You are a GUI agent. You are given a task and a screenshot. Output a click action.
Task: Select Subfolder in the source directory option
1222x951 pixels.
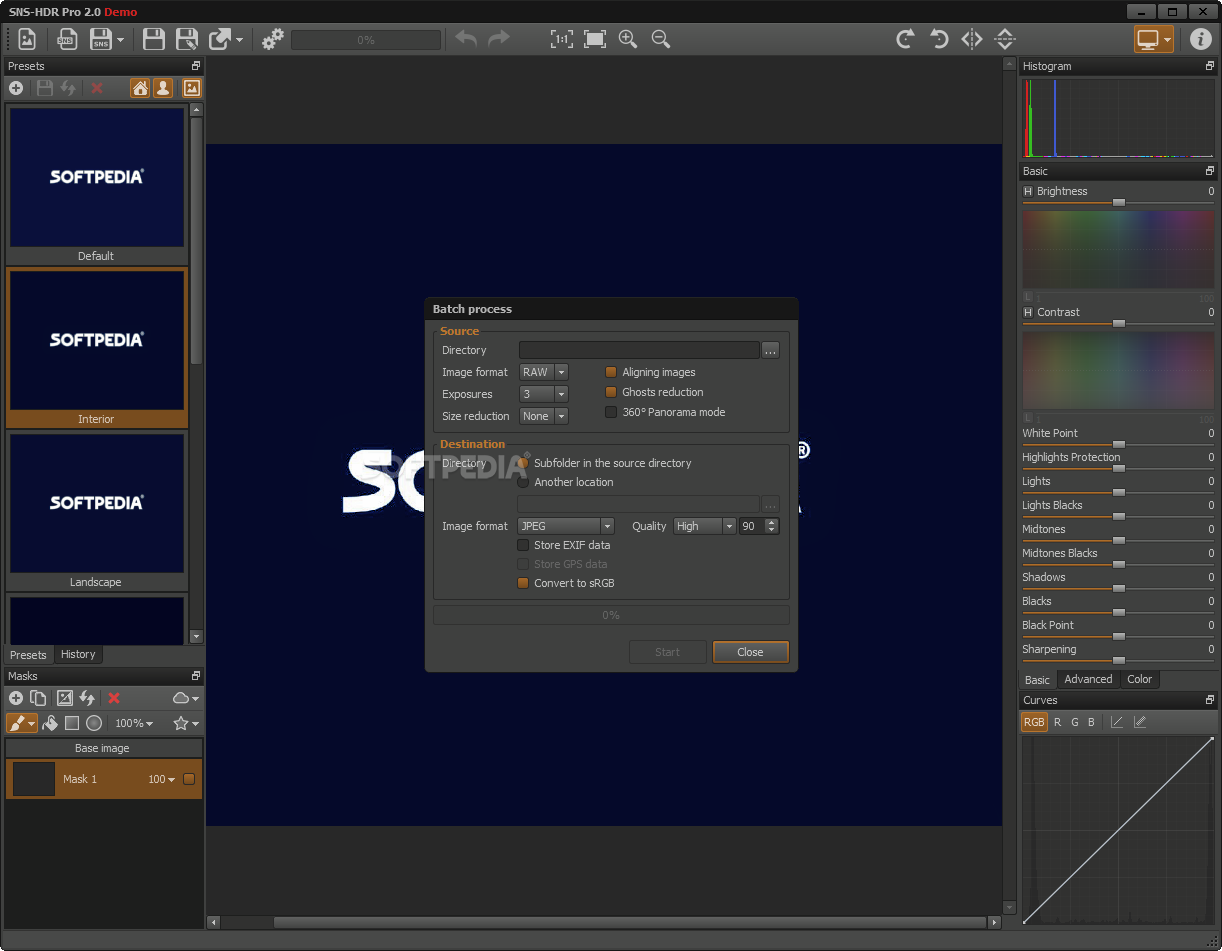point(523,463)
